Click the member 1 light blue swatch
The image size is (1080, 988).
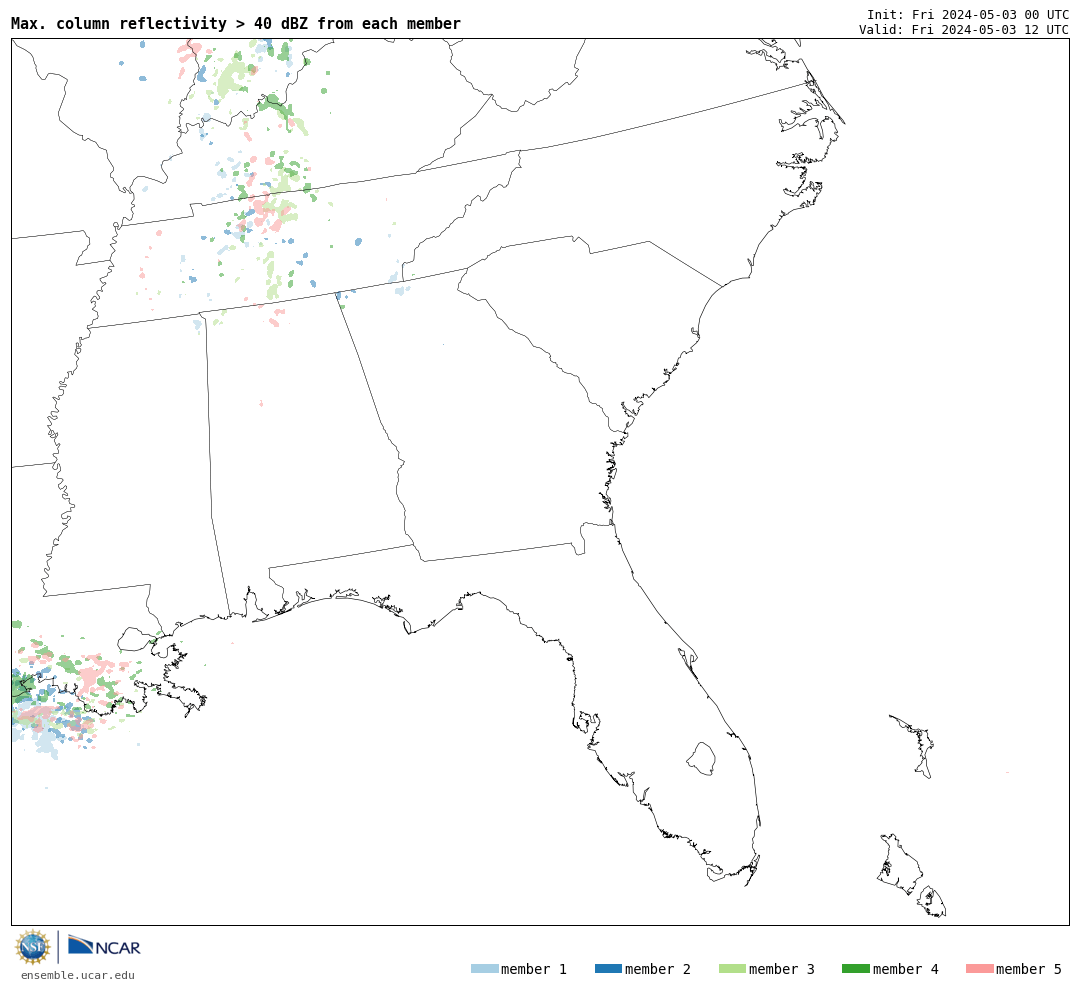coord(485,969)
